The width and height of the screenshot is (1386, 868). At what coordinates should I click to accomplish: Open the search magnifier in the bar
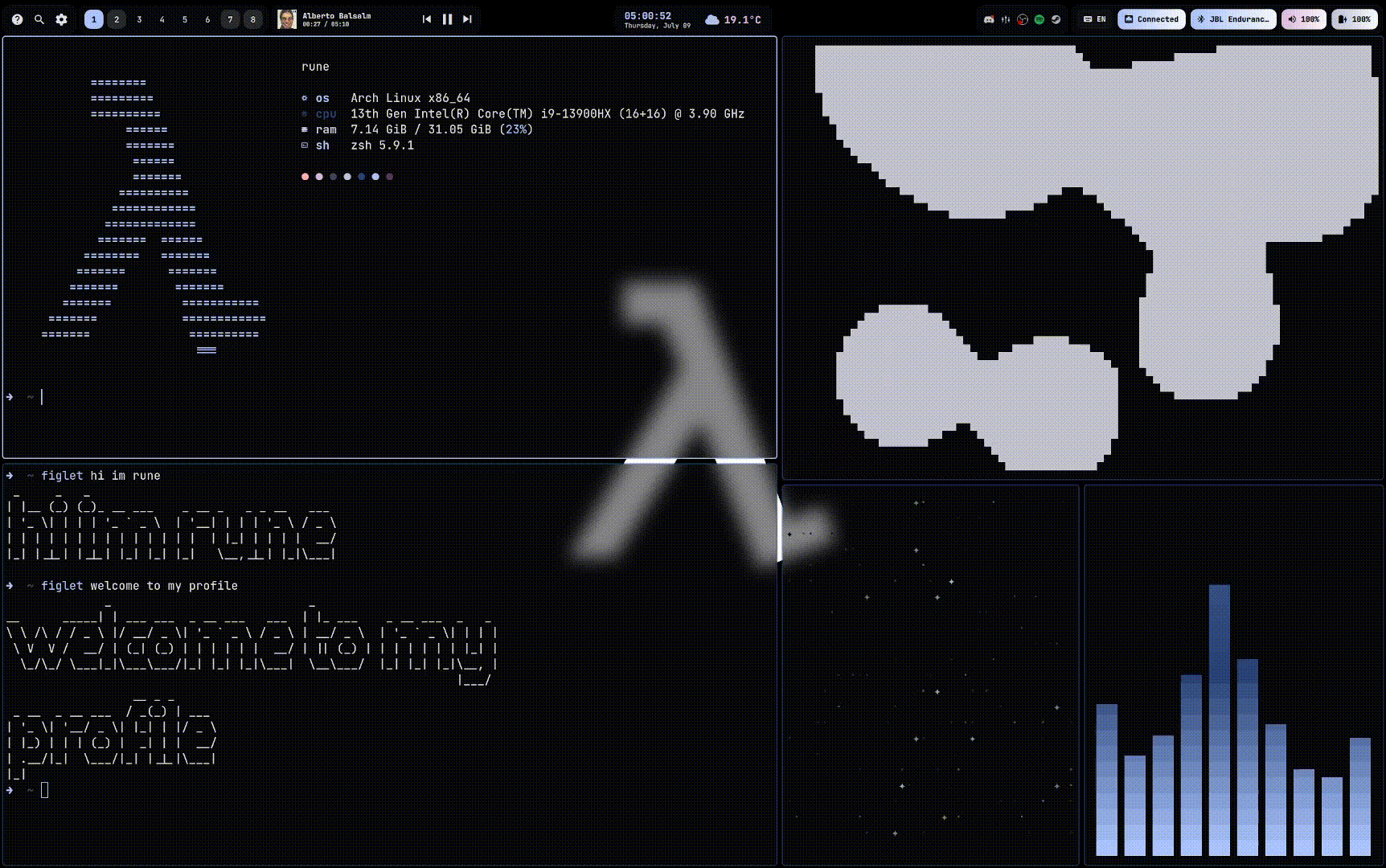(39, 19)
